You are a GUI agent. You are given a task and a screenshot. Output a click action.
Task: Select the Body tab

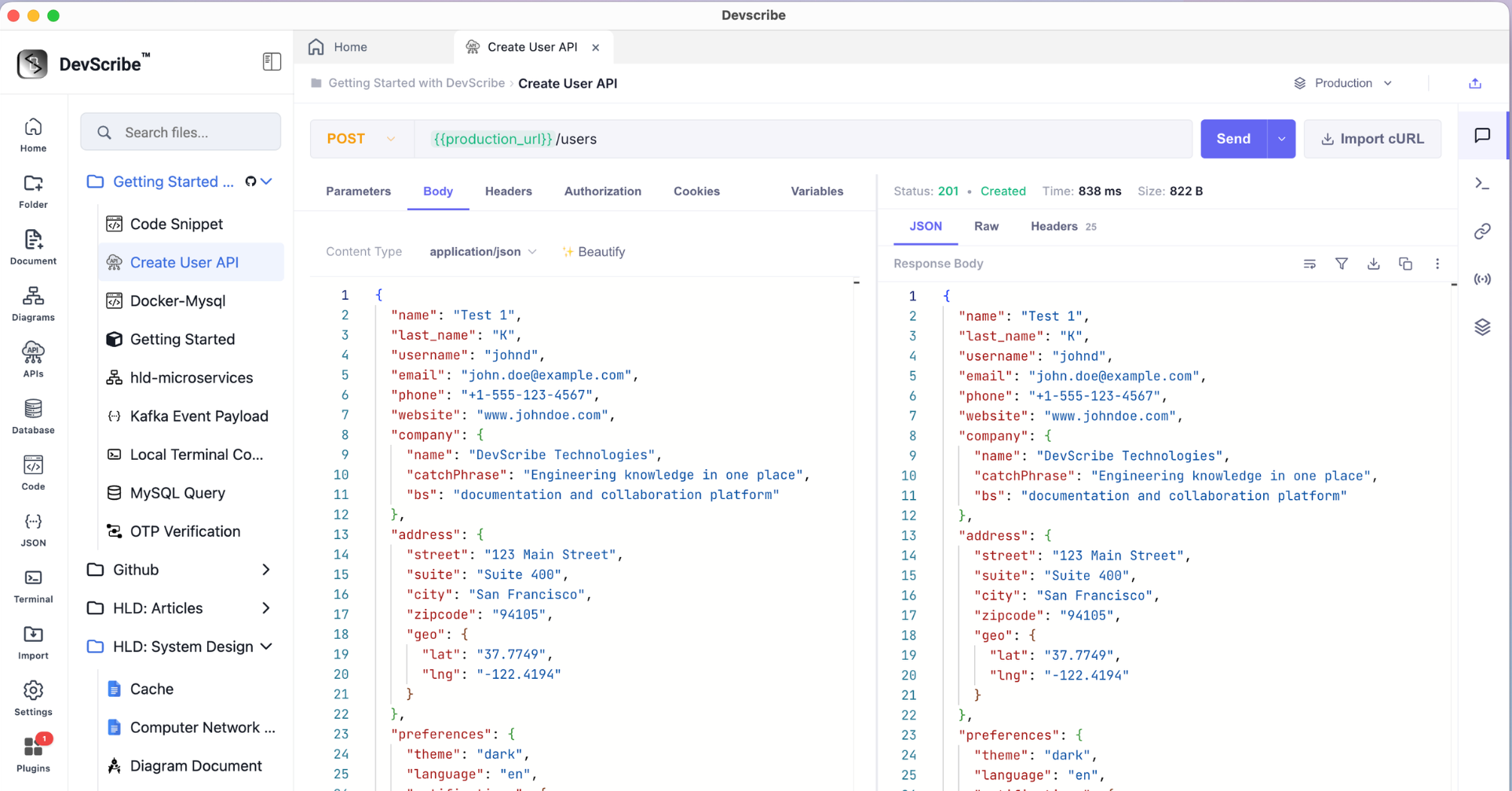point(438,191)
